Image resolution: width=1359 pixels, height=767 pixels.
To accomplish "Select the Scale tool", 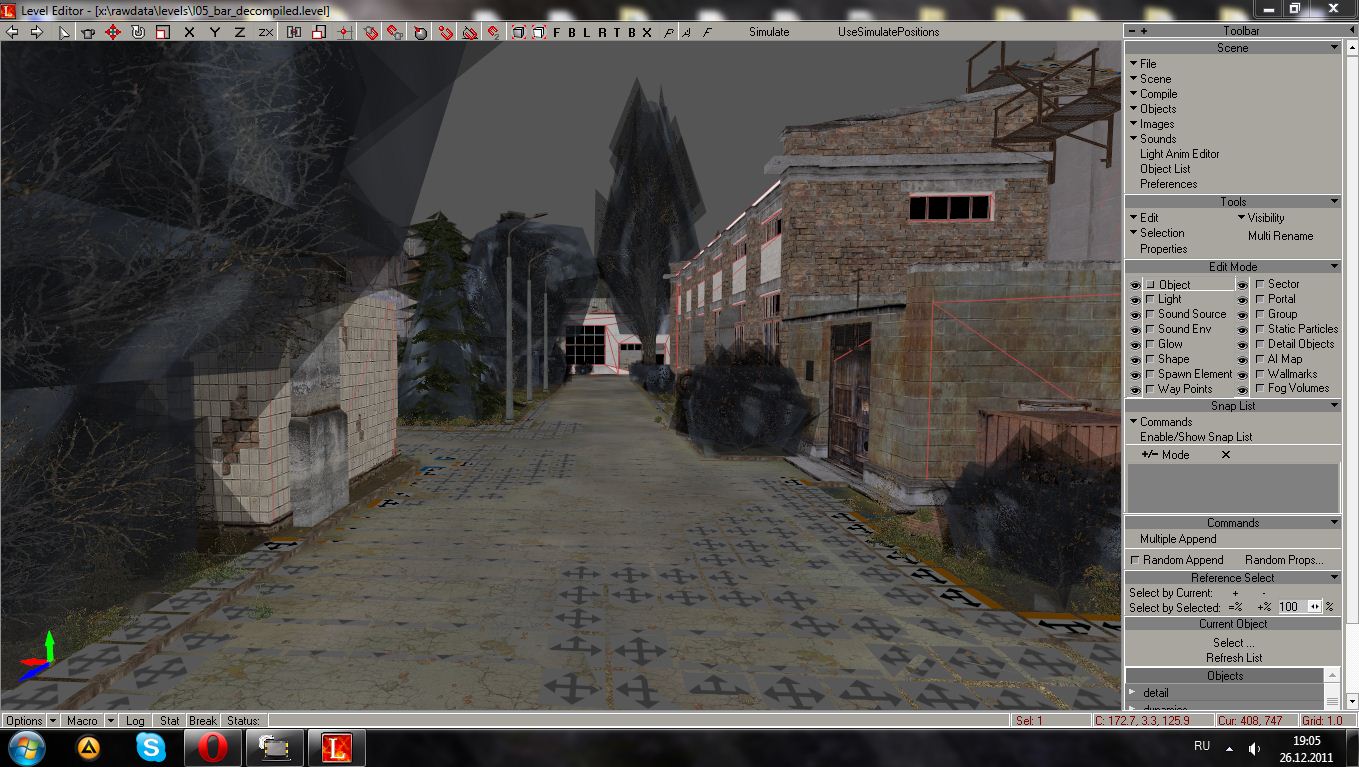I will tap(162, 32).
